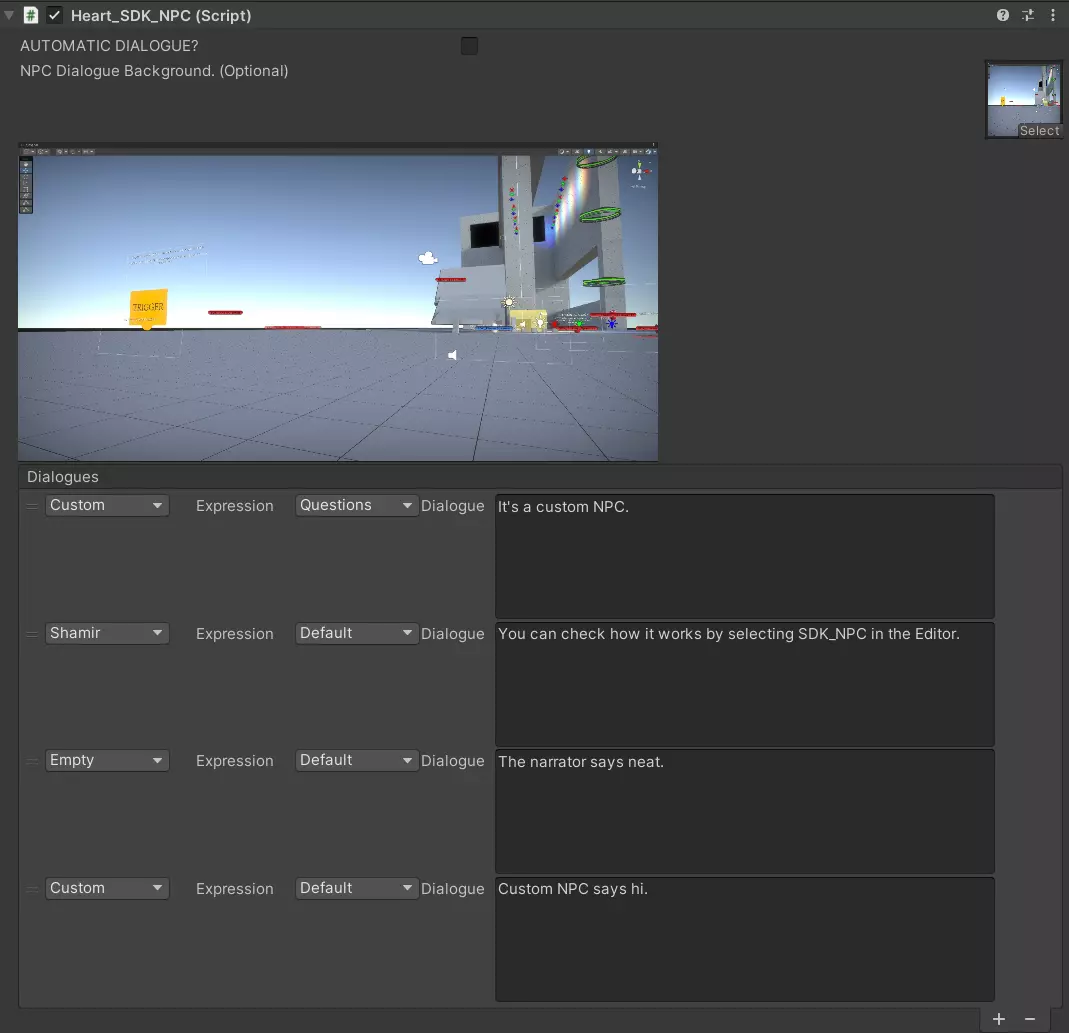Screen dimensions: 1069x1033
Task: Open the Questions expression dropdown
Action: coord(356,506)
